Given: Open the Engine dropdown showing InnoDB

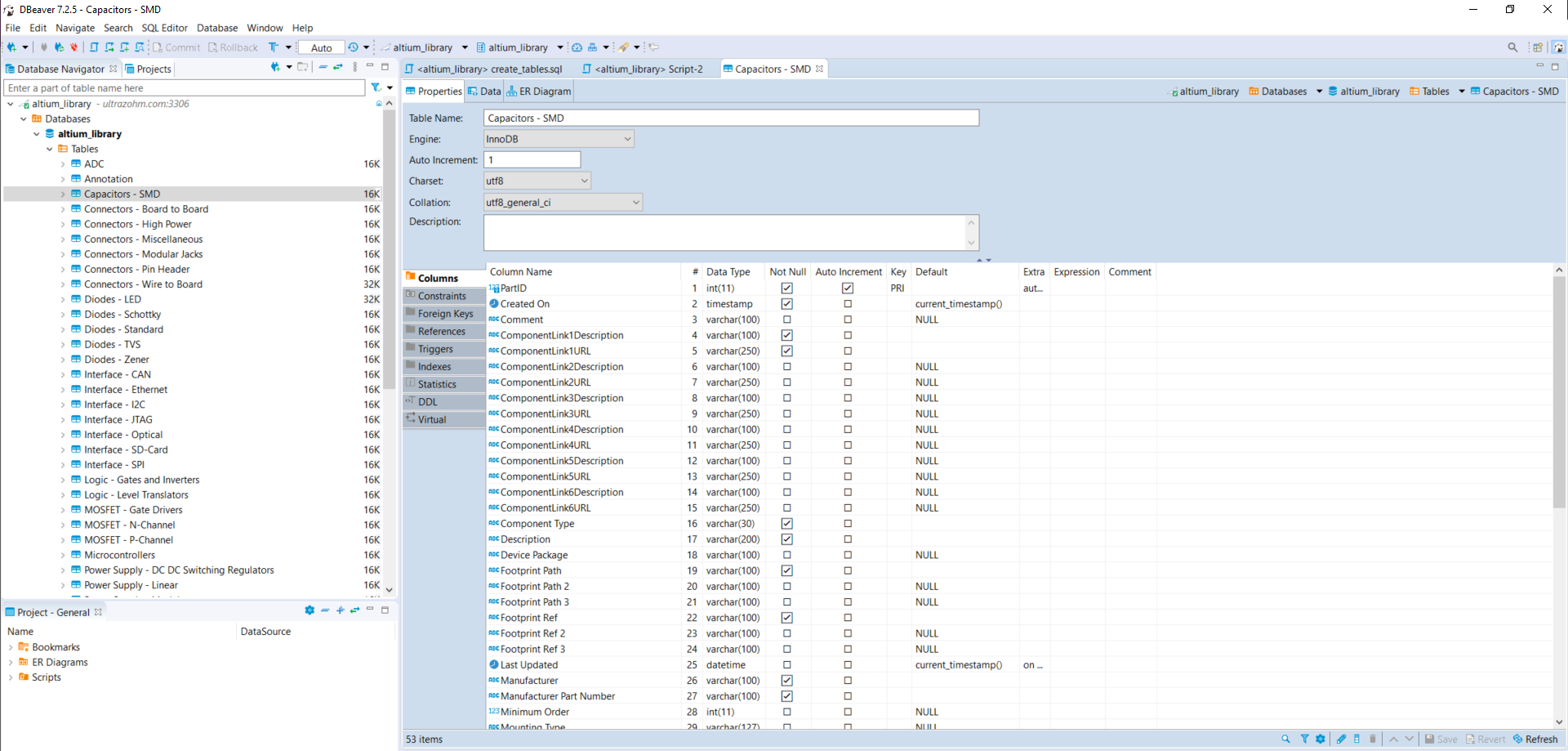Looking at the screenshot, I should click(559, 139).
